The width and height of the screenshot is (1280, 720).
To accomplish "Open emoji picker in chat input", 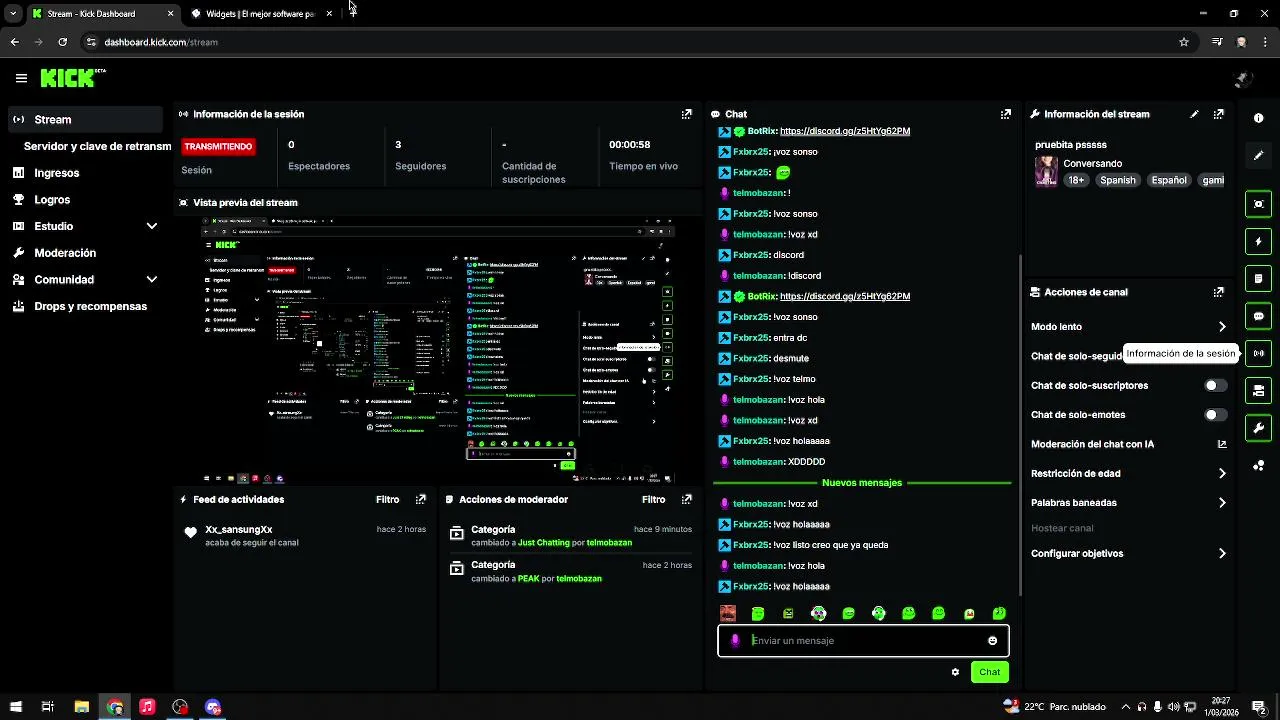I will pyautogui.click(x=992, y=641).
